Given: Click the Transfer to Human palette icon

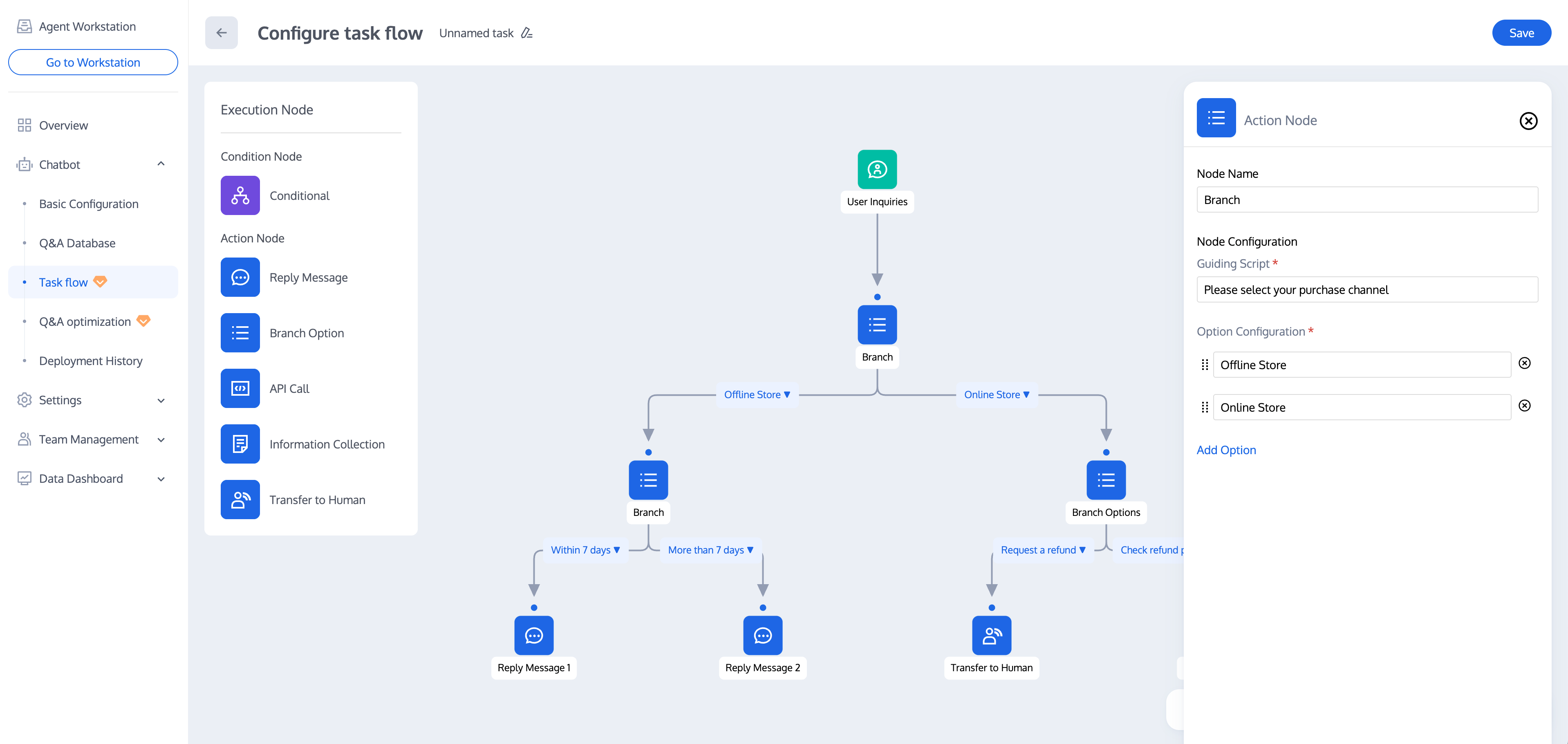Looking at the screenshot, I should 240,500.
